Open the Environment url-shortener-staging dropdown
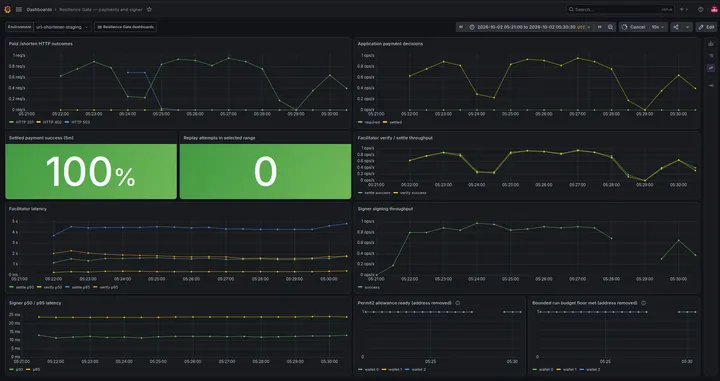Image resolution: width=720 pixels, height=381 pixels. [62, 27]
